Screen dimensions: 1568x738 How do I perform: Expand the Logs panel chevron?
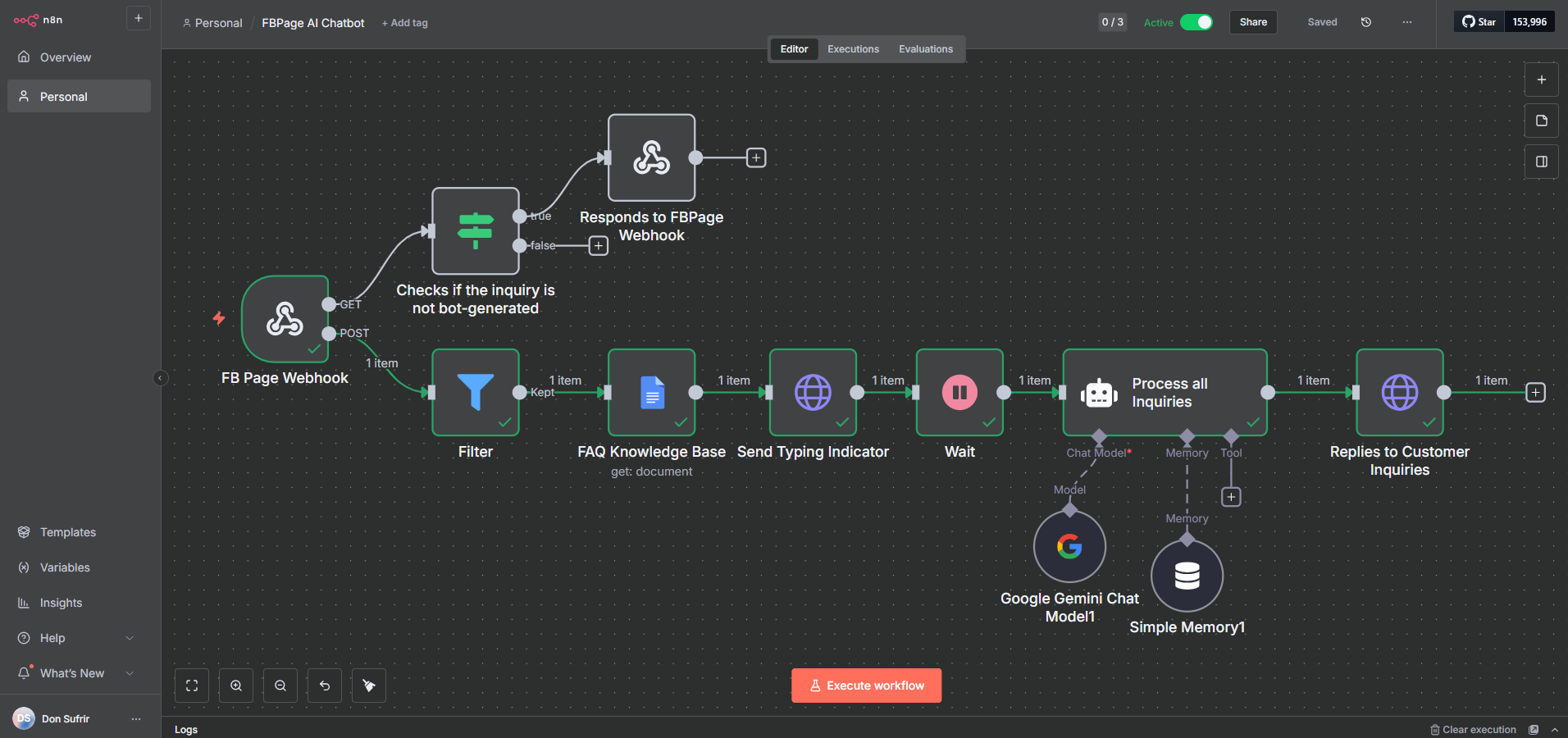click(1555, 730)
